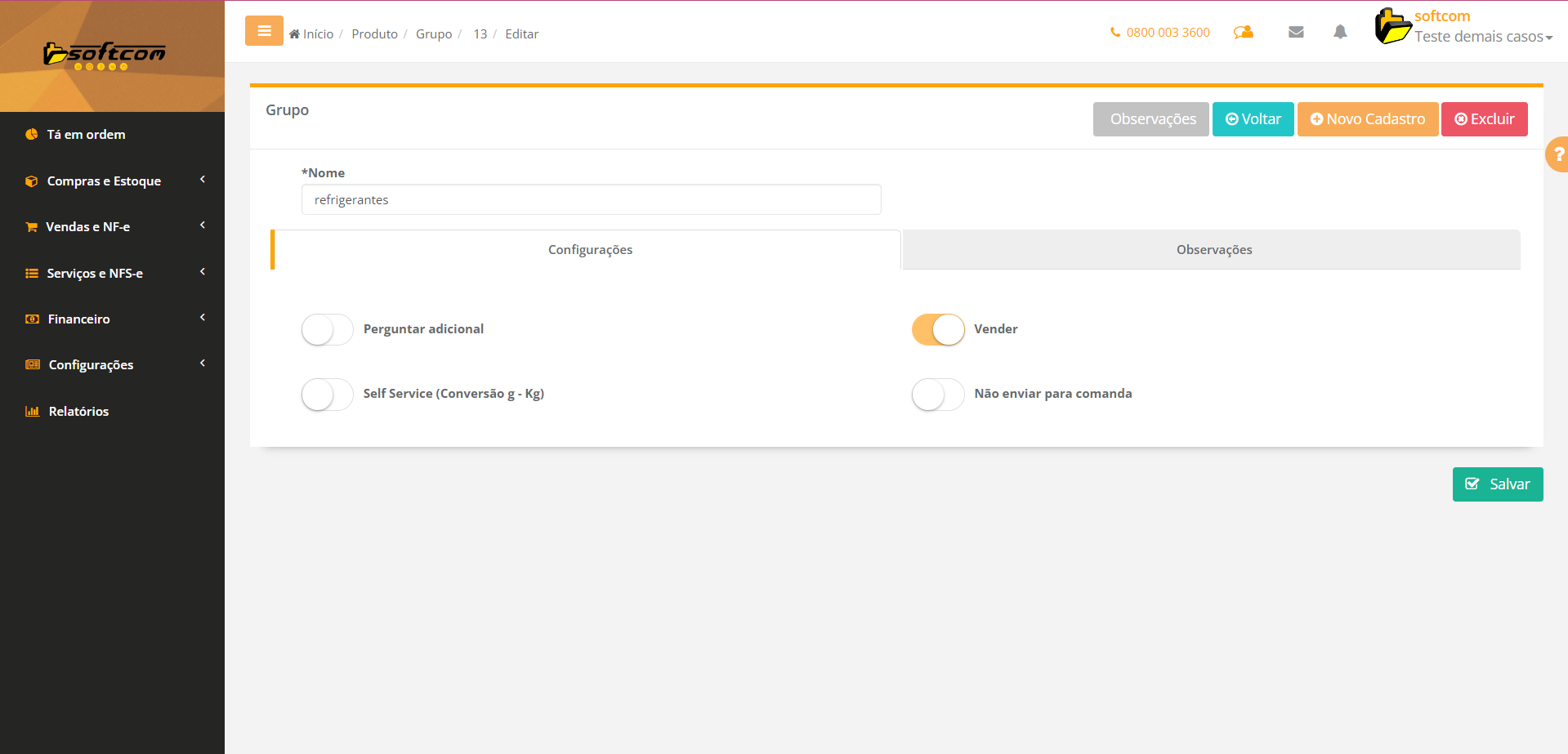
Task: Click the hamburger menu toggle icon
Action: (x=264, y=31)
